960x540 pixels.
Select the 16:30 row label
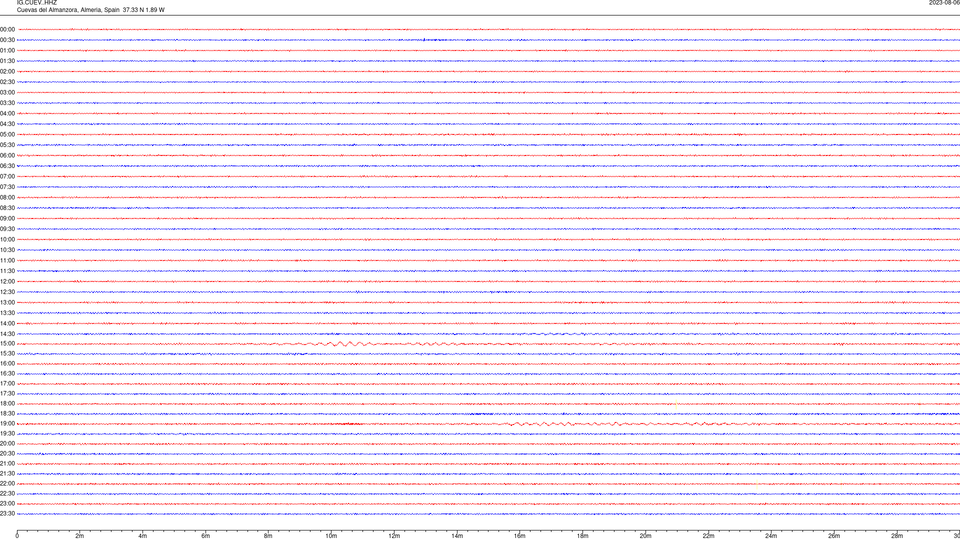(x=7, y=373)
